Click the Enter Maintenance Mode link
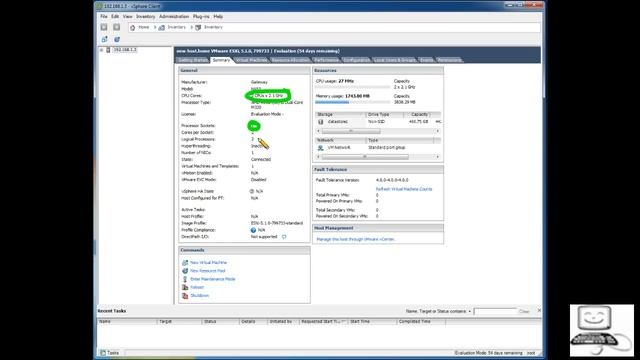640x360 pixels. (213, 279)
